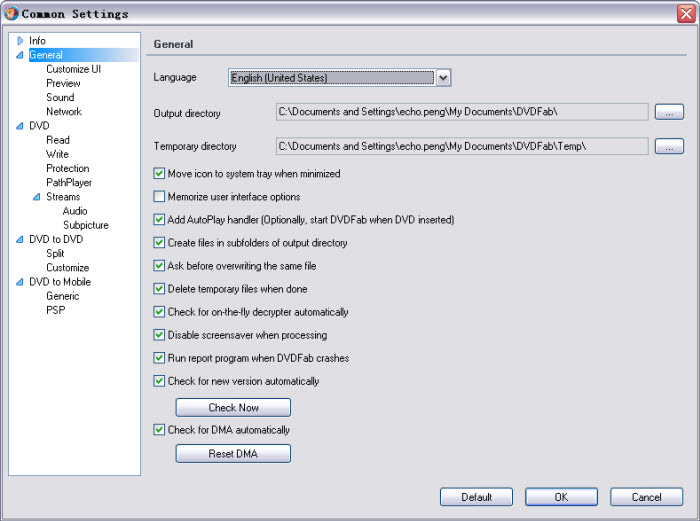700x521 pixels.
Task: Open the Customize UI settings page
Action: 74,69
